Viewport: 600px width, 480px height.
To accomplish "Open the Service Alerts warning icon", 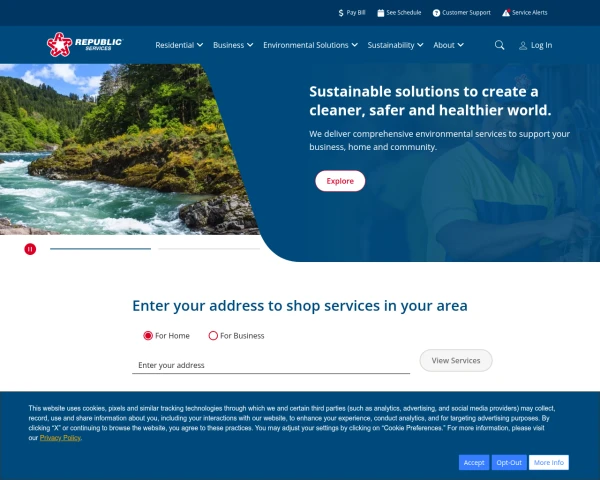I will coord(506,13).
